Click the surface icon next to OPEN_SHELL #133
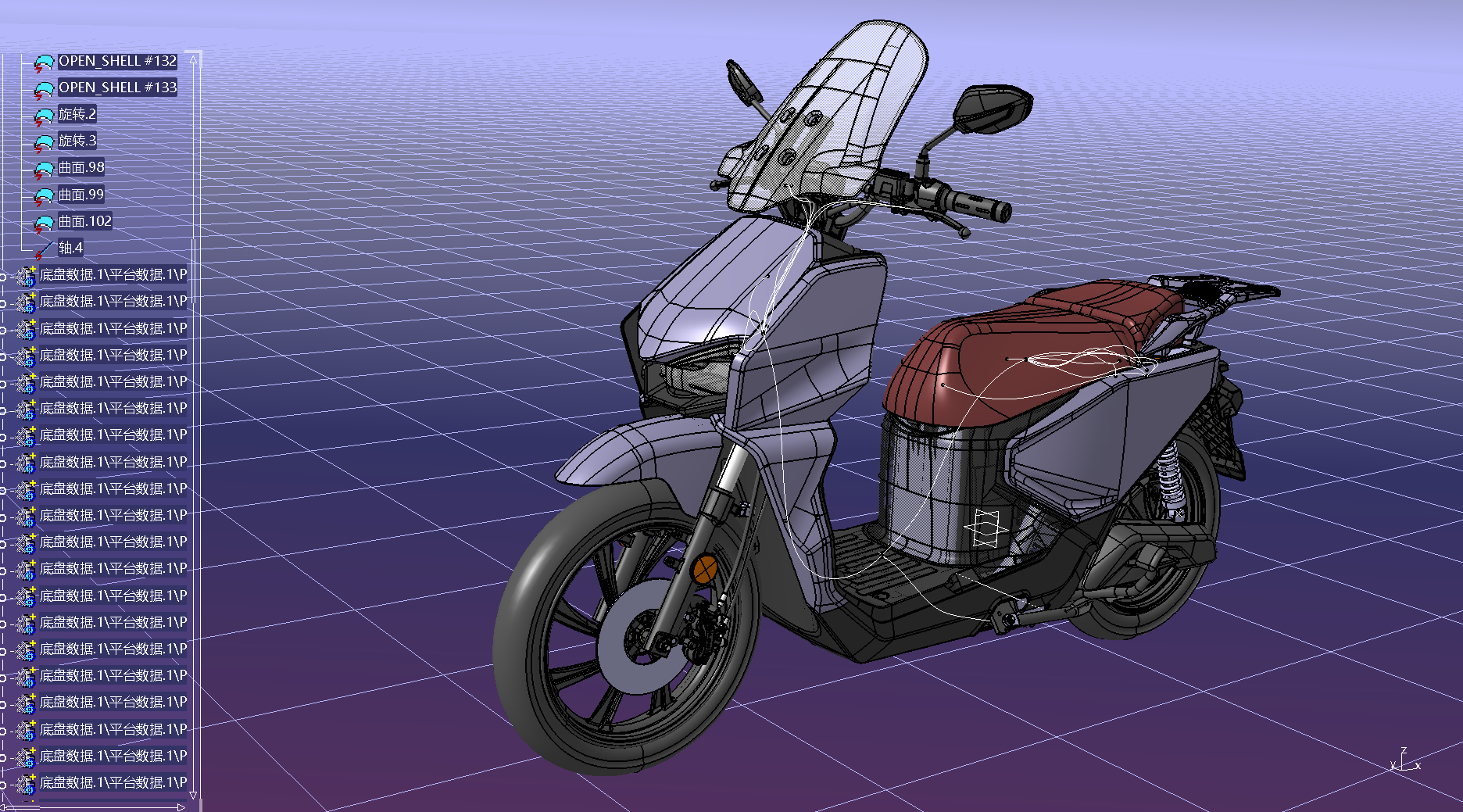1463x812 pixels. coord(43,90)
